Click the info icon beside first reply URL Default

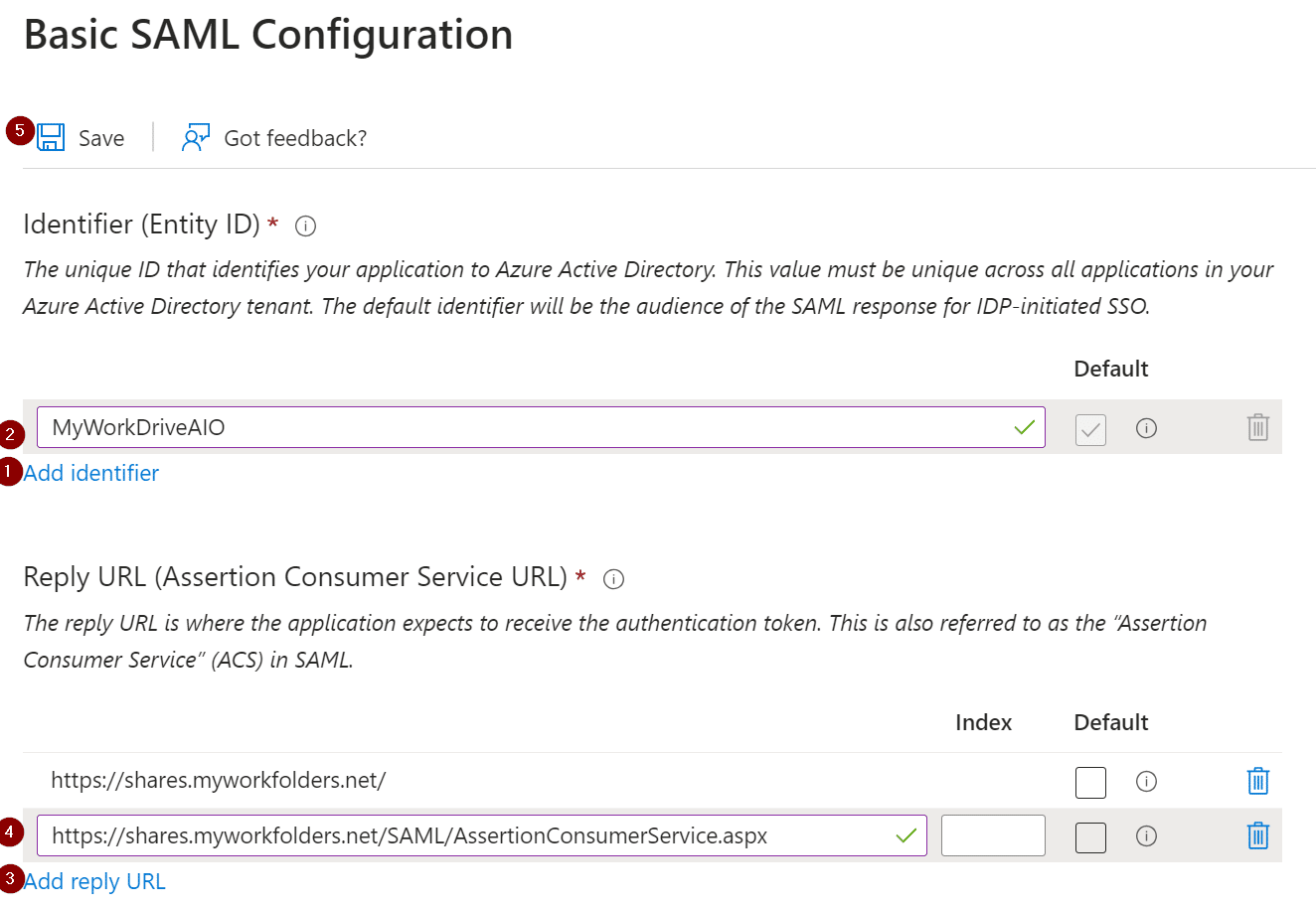pyautogui.click(x=1145, y=782)
